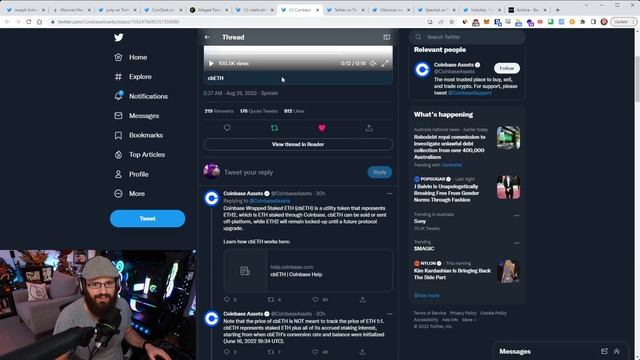Open the 219 Retweets list
Viewport: 640px width, 360px height.
pyautogui.click(x=219, y=111)
